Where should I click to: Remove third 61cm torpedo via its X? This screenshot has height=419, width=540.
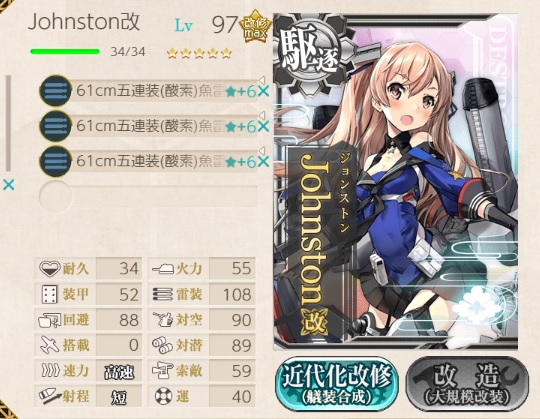click(263, 162)
